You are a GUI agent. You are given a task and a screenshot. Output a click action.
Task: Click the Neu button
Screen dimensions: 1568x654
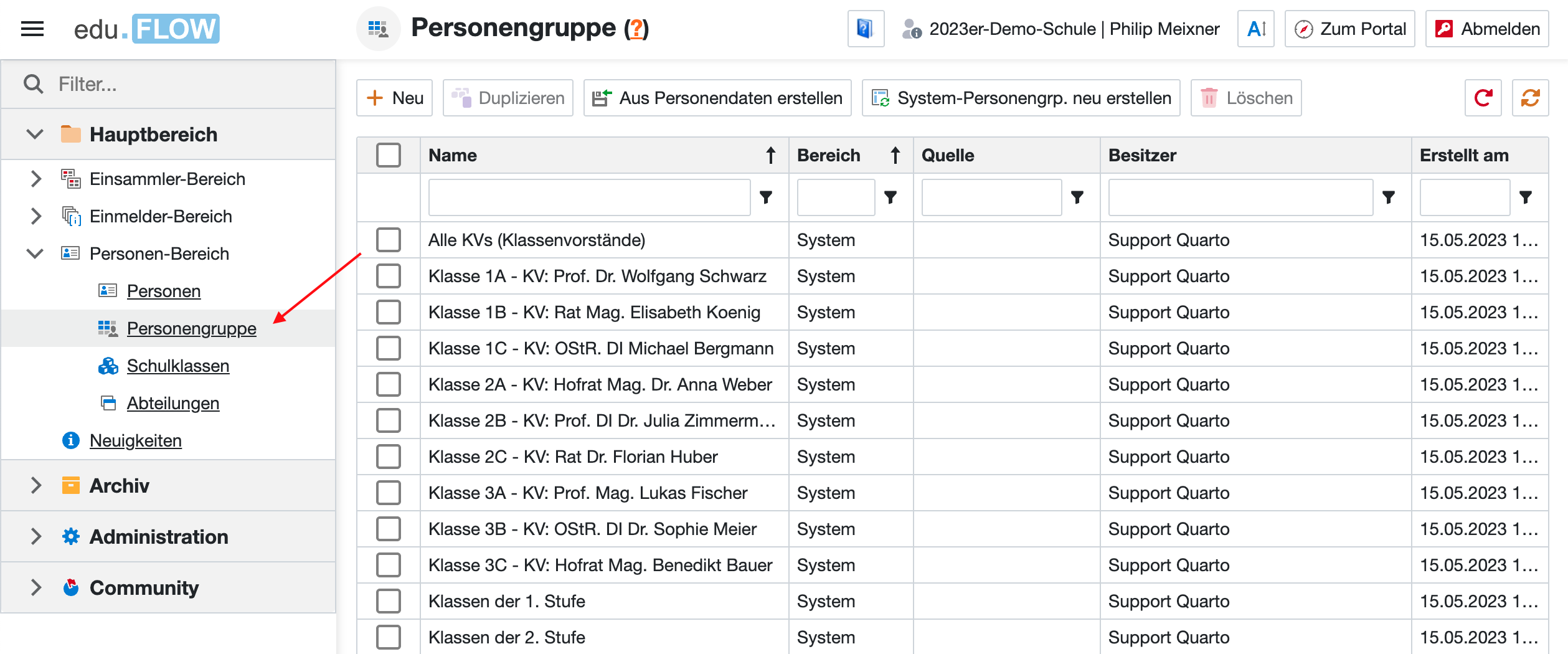[x=395, y=98]
